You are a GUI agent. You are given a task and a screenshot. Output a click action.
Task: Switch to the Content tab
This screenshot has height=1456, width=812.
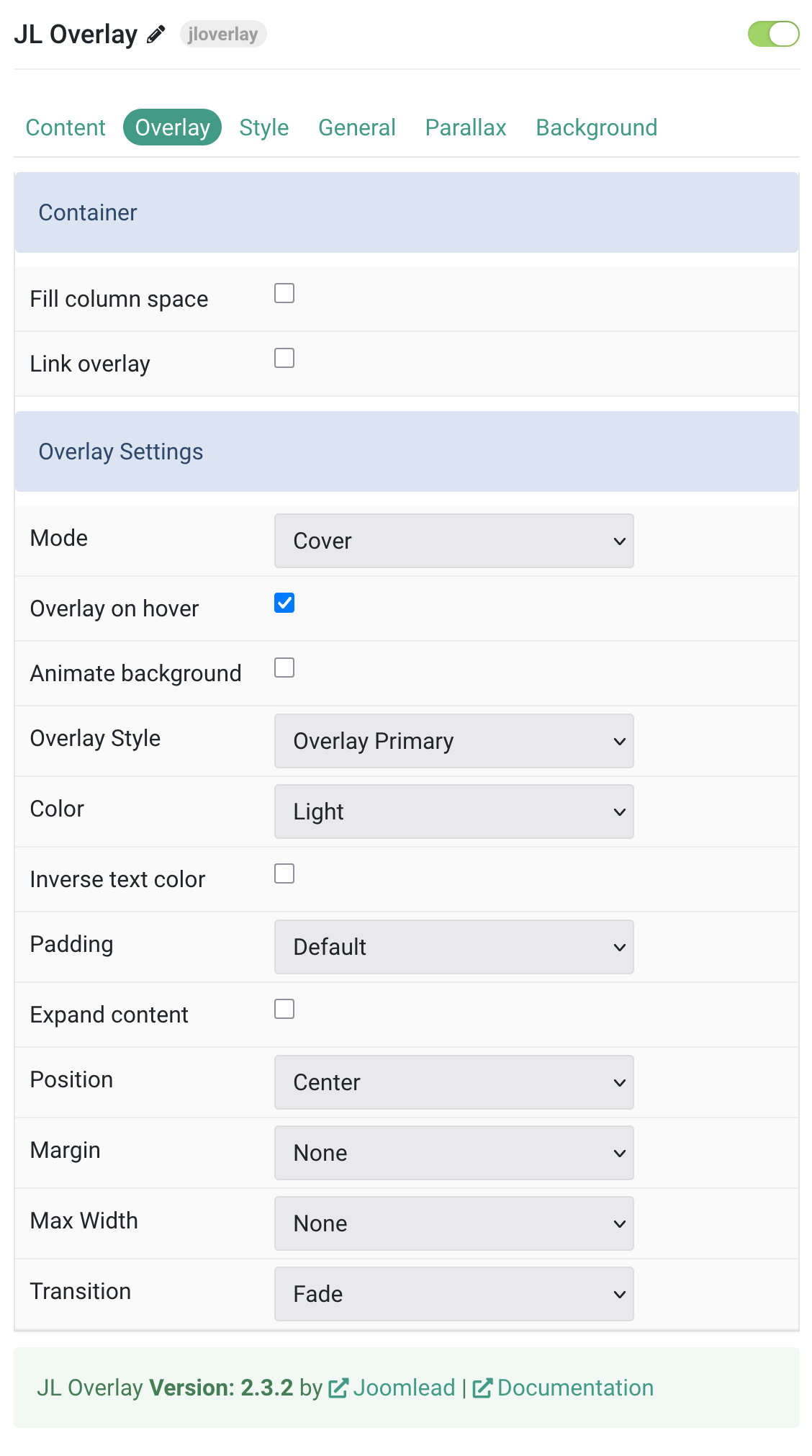(66, 127)
